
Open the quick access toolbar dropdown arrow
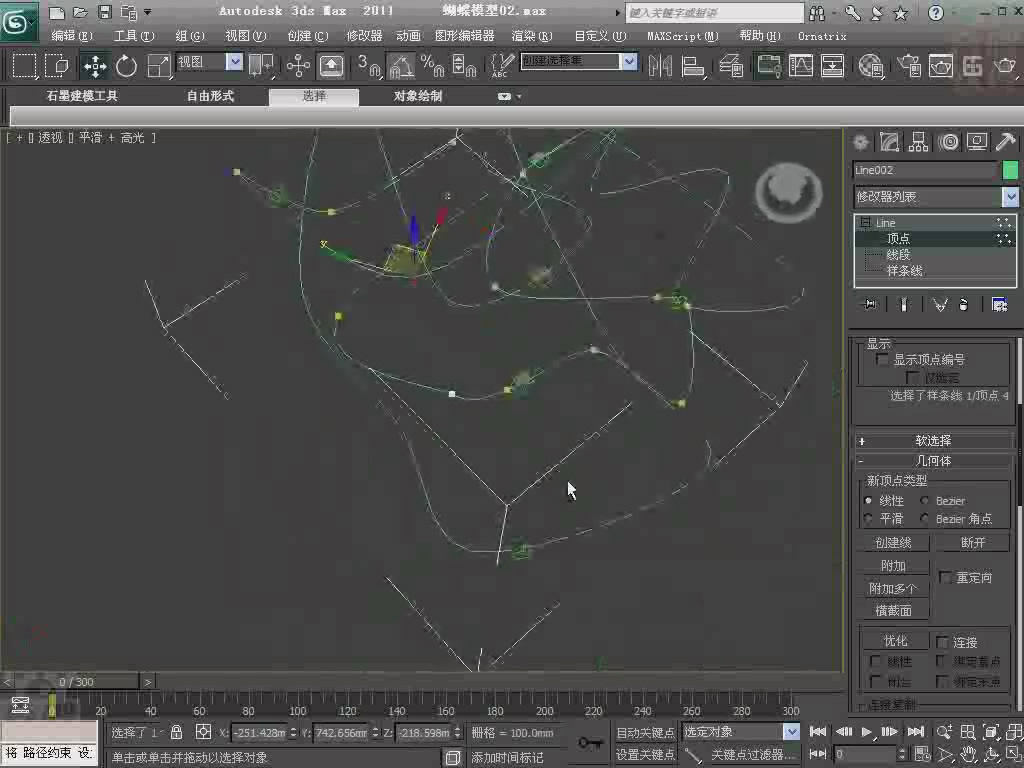(148, 12)
